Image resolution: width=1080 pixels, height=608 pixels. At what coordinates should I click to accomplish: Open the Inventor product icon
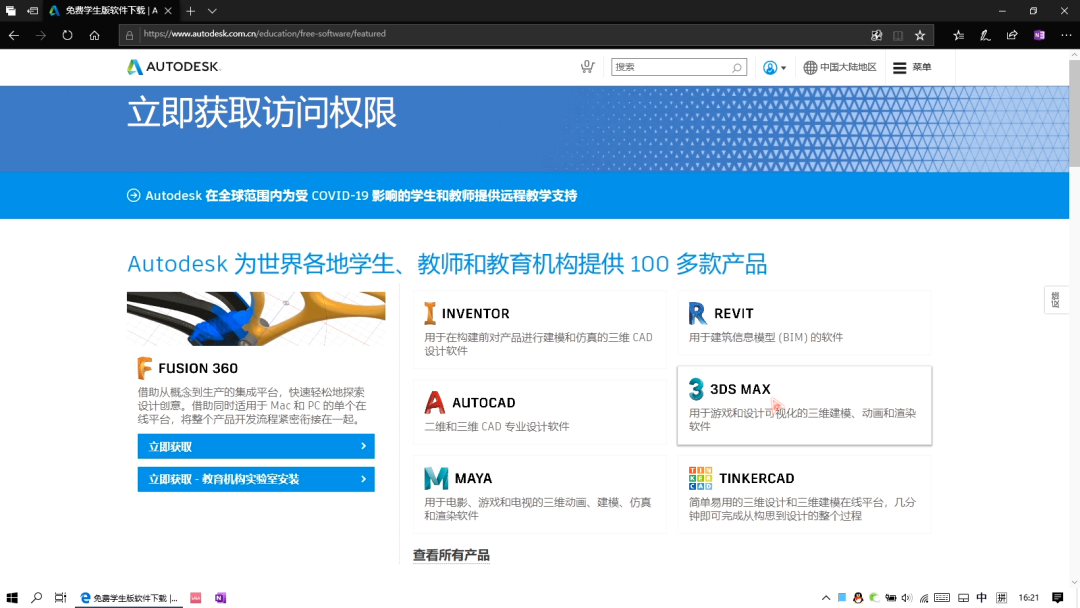430,313
